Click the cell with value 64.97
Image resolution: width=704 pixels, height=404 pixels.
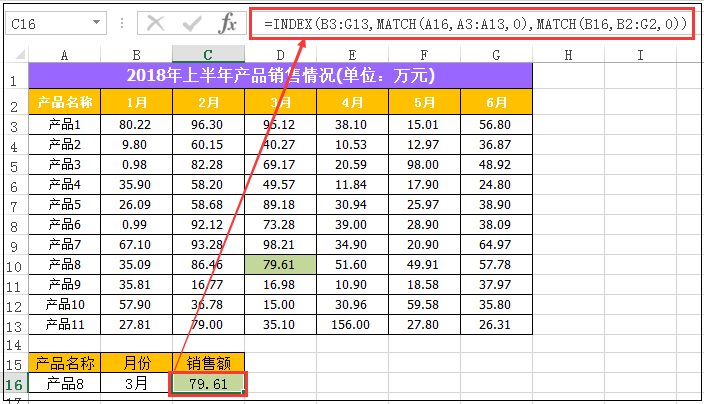click(496, 245)
